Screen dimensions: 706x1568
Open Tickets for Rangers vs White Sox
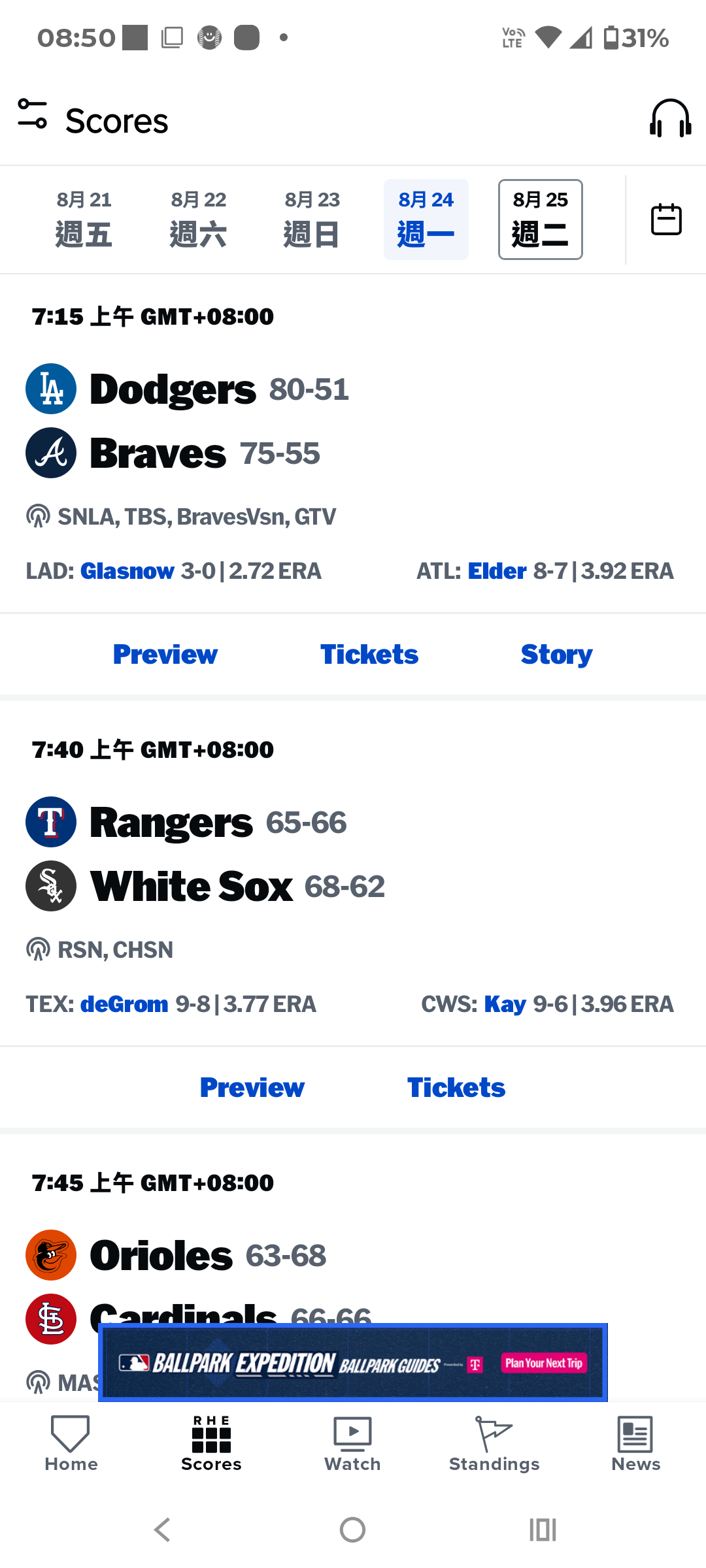pyautogui.click(x=456, y=1087)
